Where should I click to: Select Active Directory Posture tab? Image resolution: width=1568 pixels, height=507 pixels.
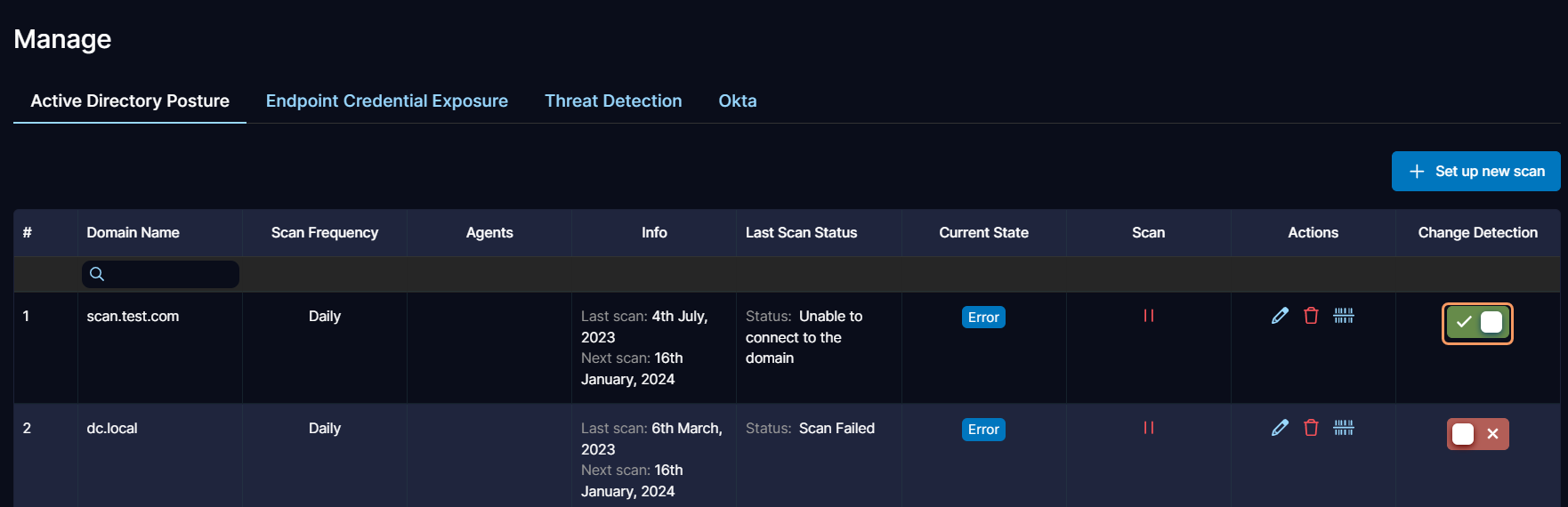click(130, 101)
